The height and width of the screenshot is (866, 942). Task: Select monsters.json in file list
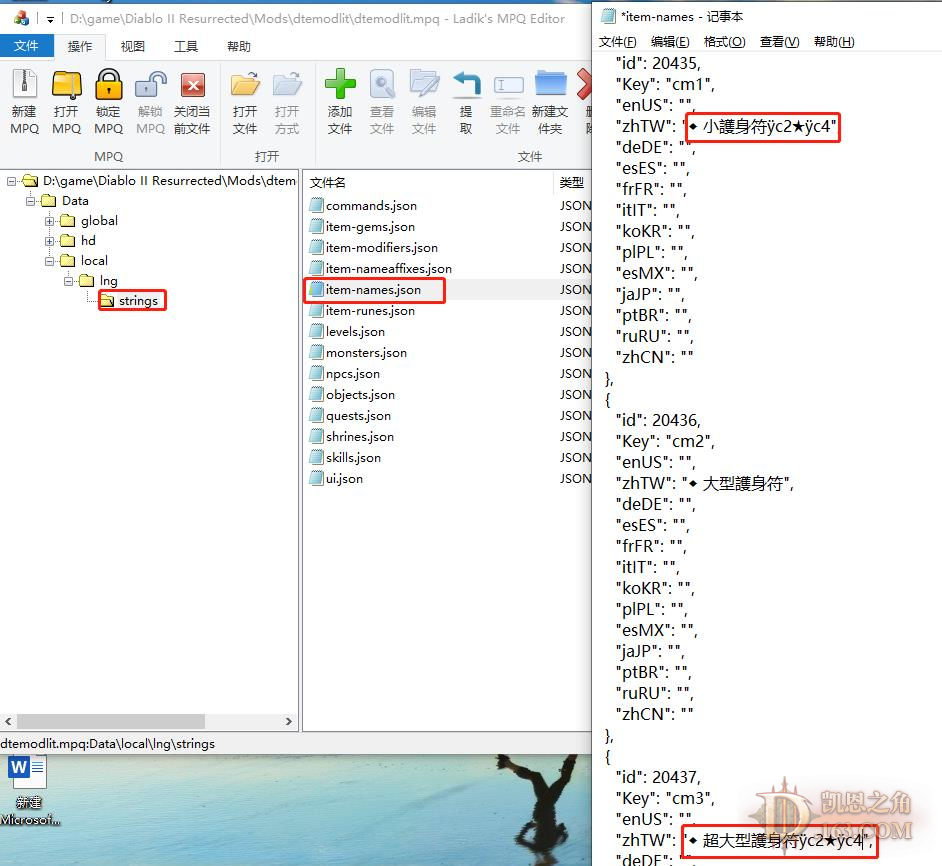coord(366,353)
